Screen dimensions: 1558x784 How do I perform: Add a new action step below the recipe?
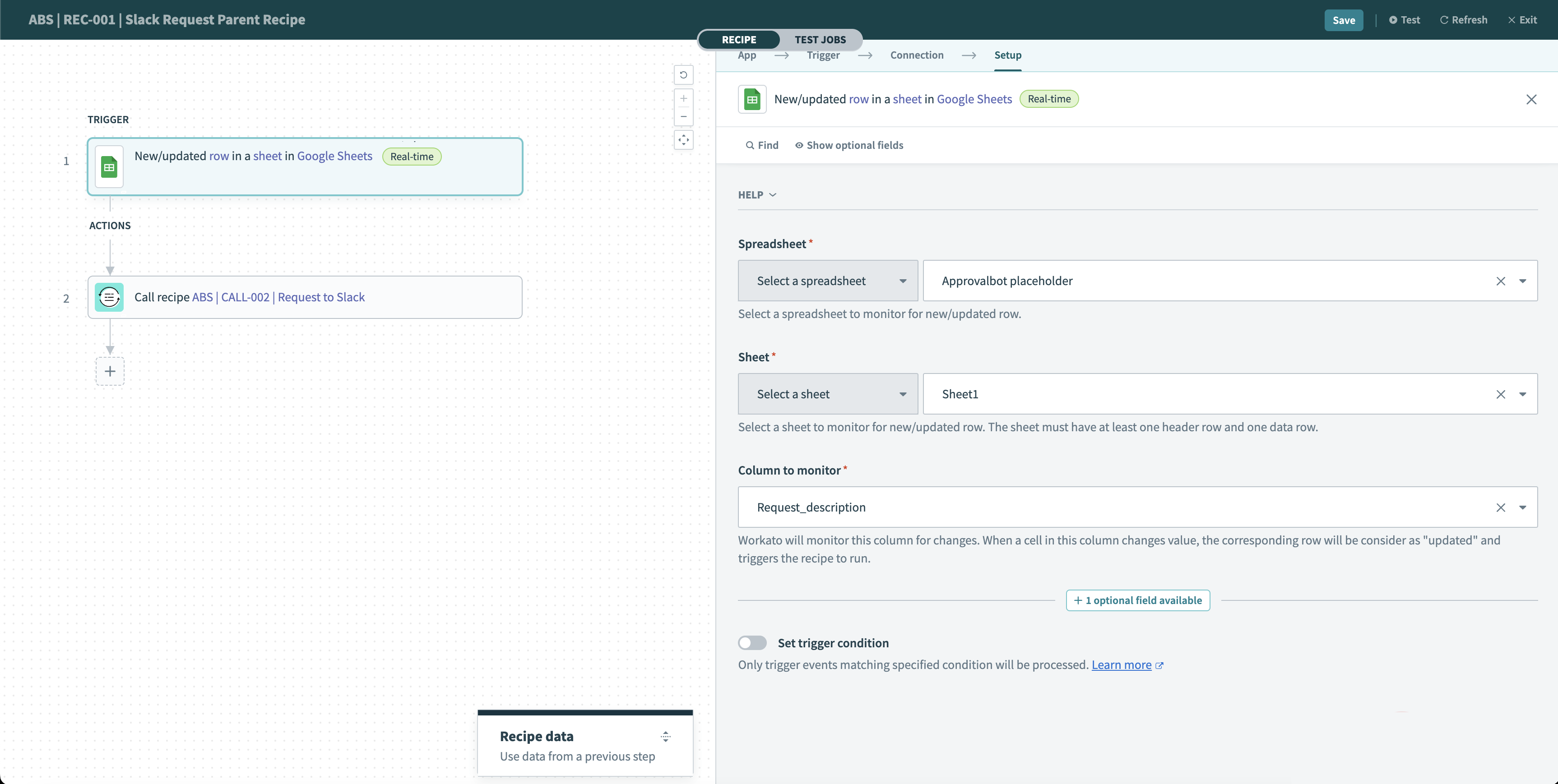pos(110,370)
